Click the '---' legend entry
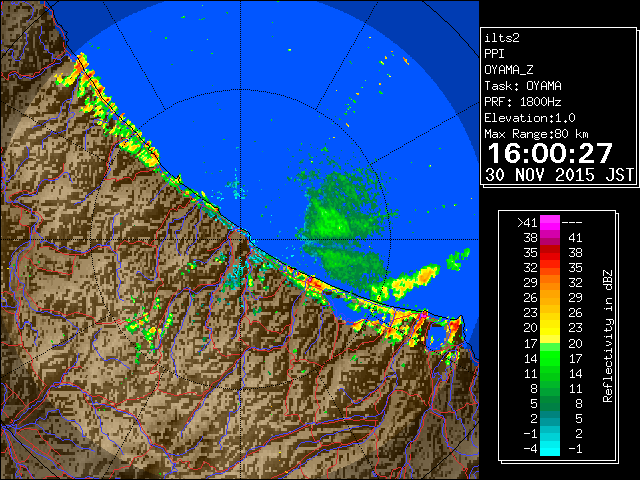The width and height of the screenshot is (640, 480). [x=572, y=223]
